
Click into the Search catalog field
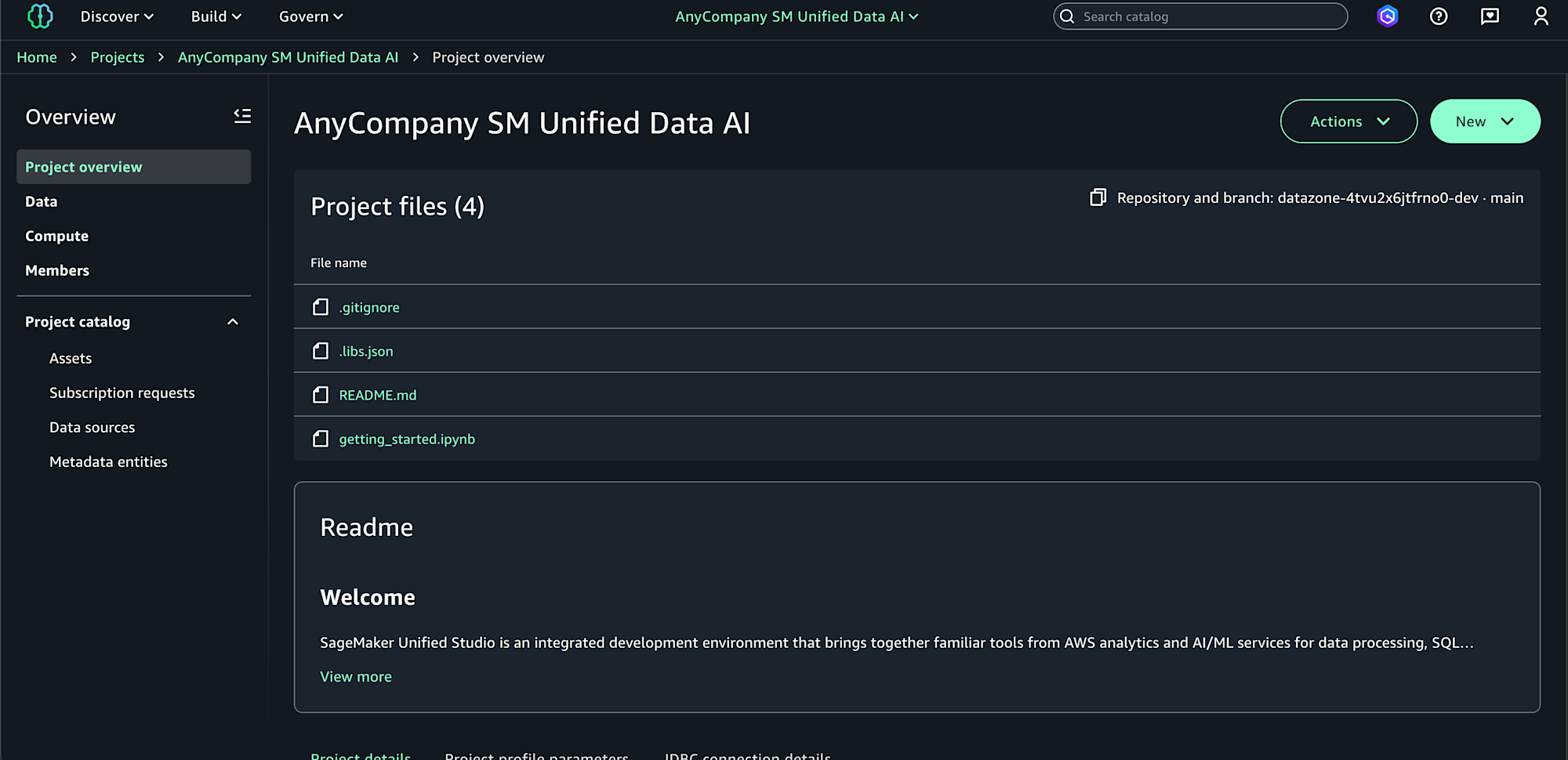[x=1200, y=16]
